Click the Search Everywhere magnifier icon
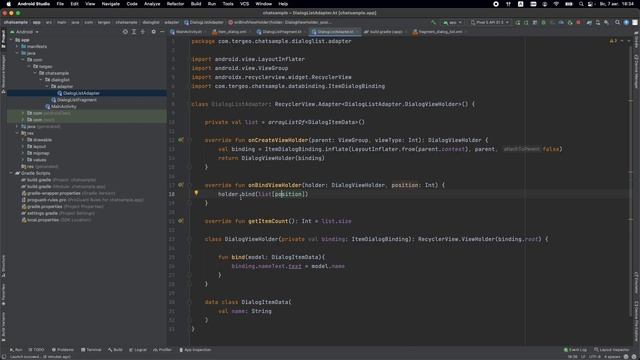This screenshot has height=360, width=640. [618, 22]
